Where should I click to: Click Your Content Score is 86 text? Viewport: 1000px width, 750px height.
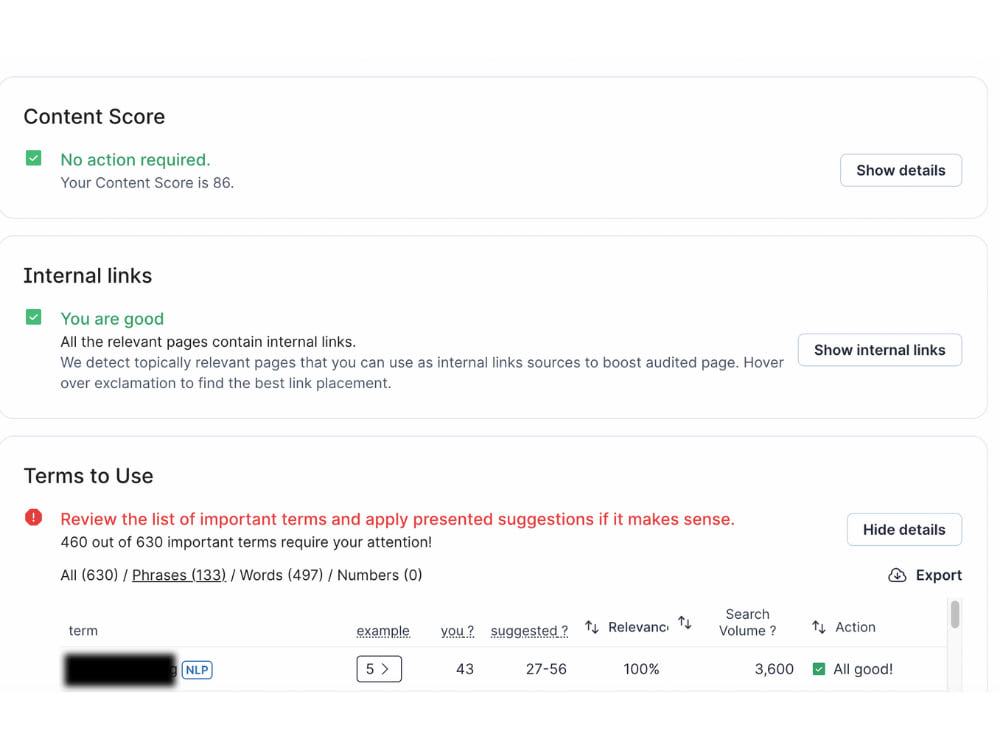coord(147,183)
